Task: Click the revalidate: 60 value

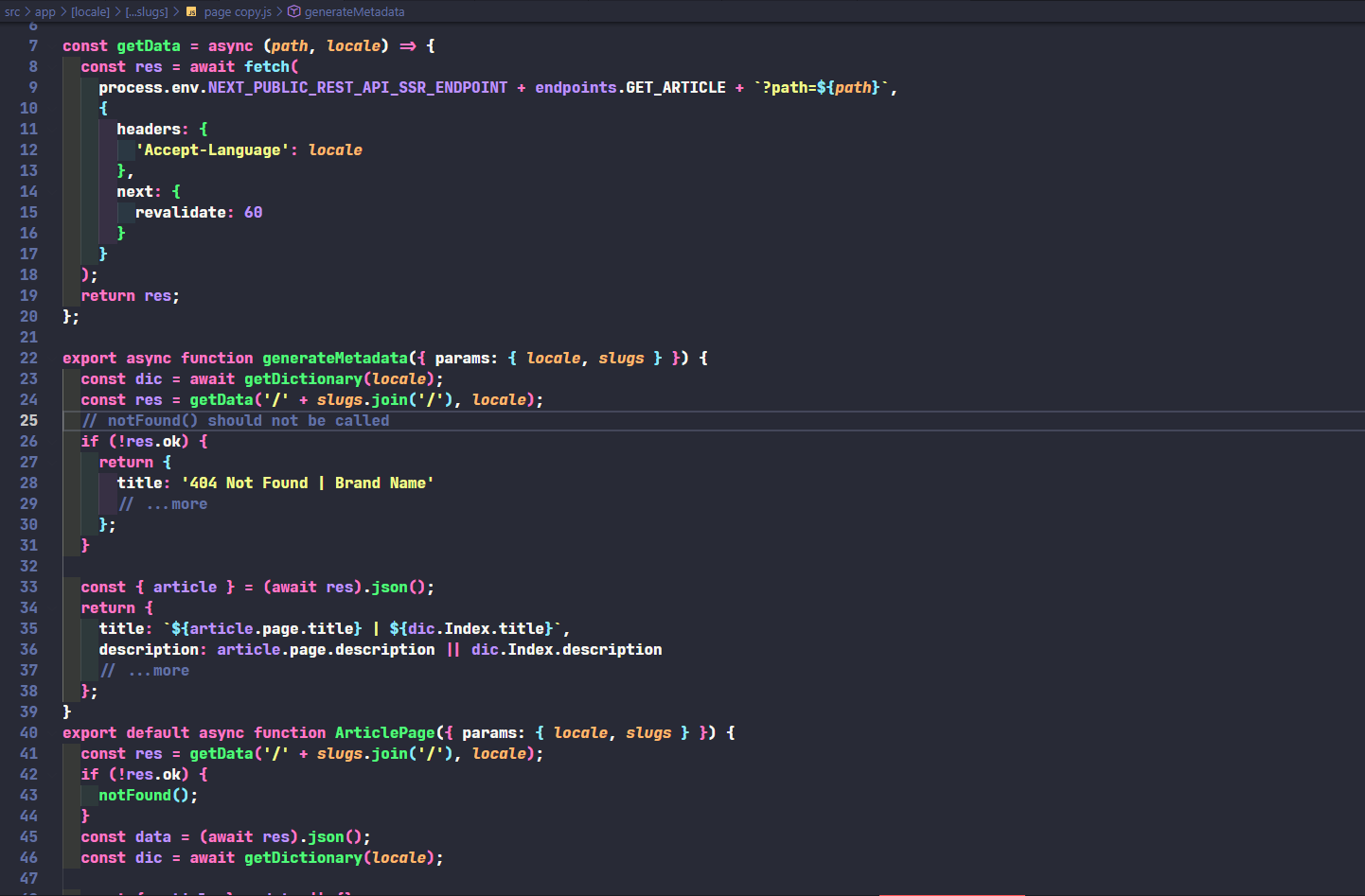Action: pyautogui.click(x=254, y=212)
